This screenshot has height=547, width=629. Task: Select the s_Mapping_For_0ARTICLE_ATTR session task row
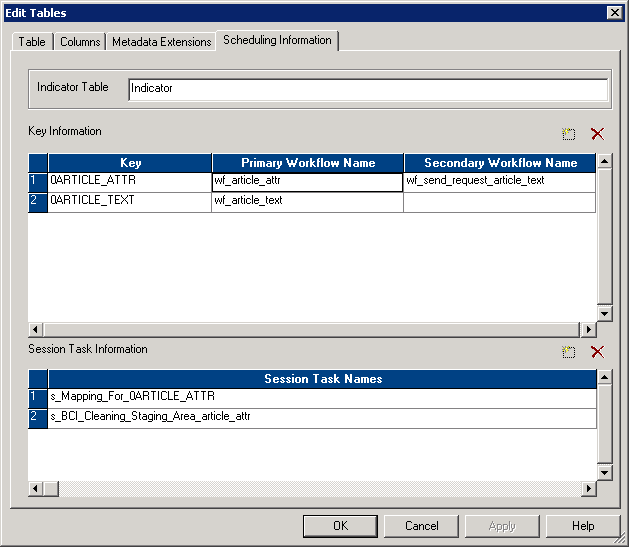(322, 398)
